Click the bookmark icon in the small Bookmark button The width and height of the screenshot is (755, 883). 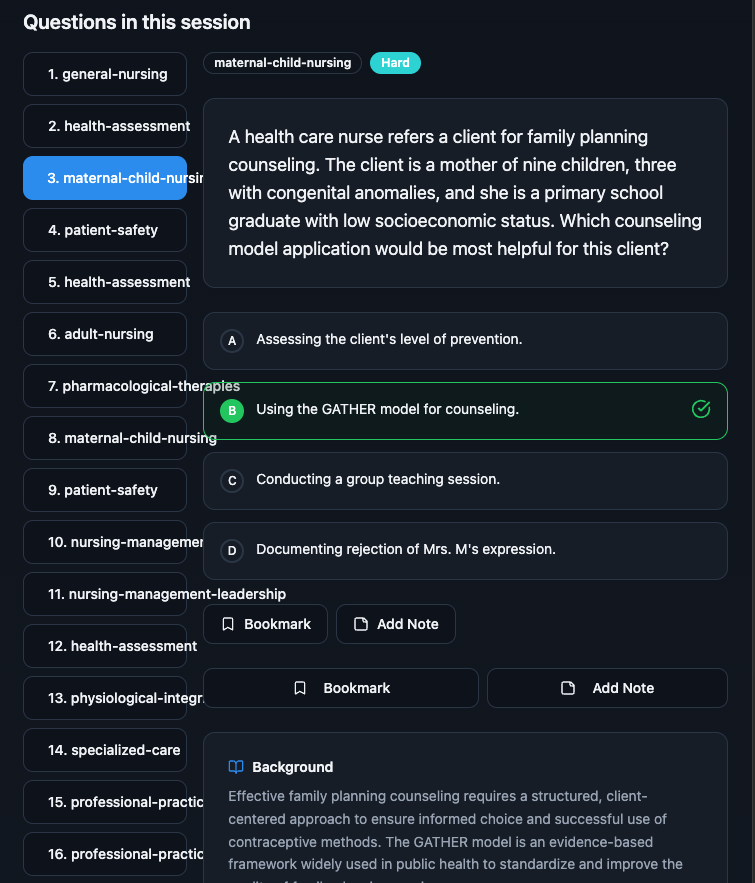click(228, 624)
